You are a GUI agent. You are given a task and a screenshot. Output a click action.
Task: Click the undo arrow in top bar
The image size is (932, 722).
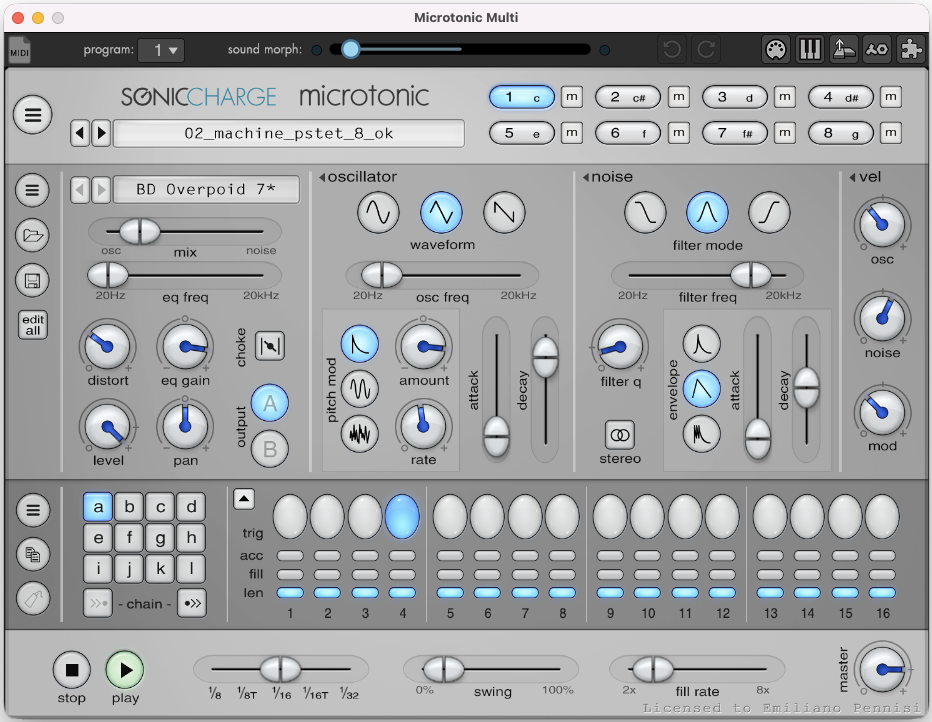click(x=672, y=49)
